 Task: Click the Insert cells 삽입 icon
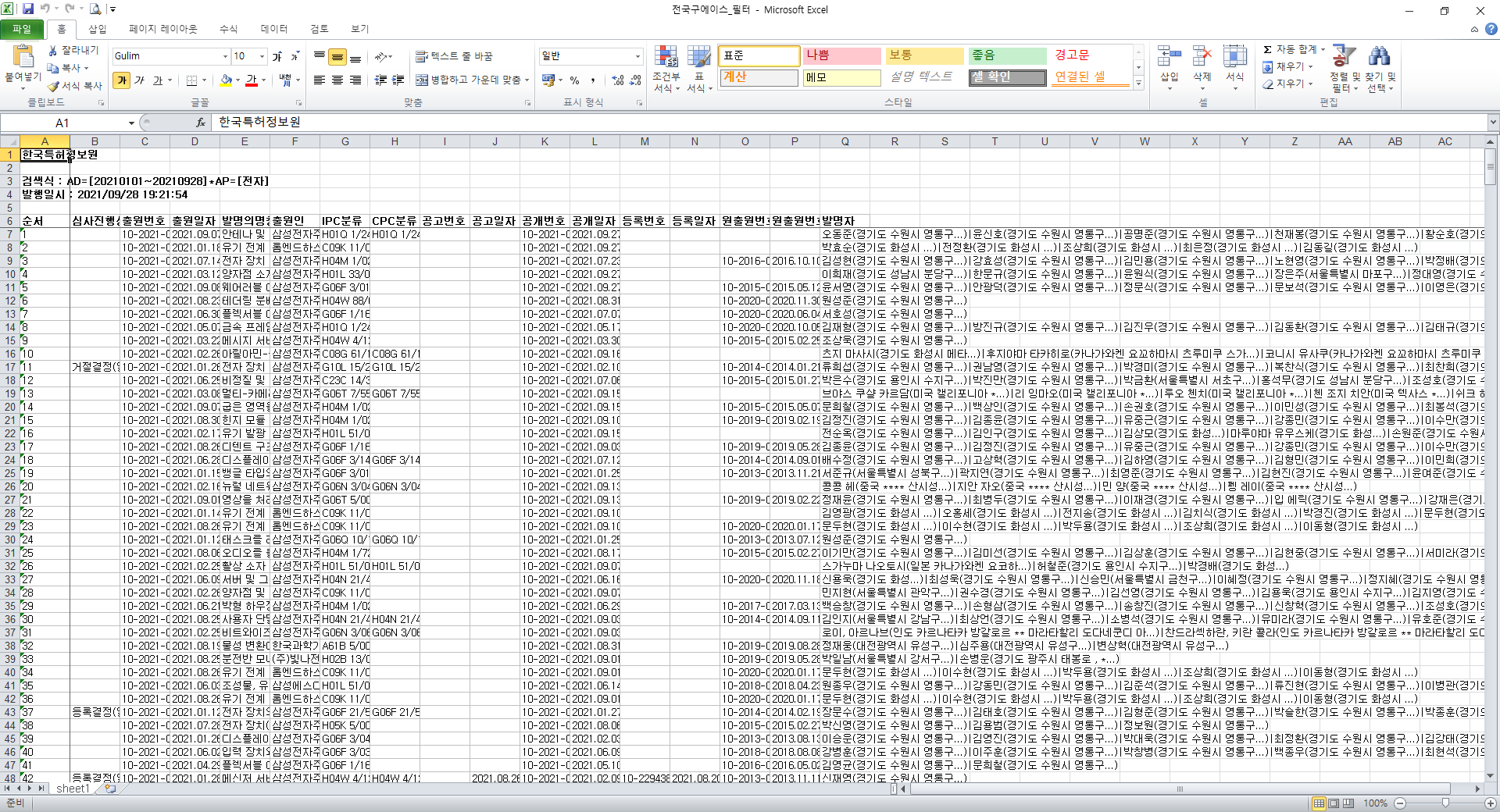pyautogui.click(x=1169, y=56)
